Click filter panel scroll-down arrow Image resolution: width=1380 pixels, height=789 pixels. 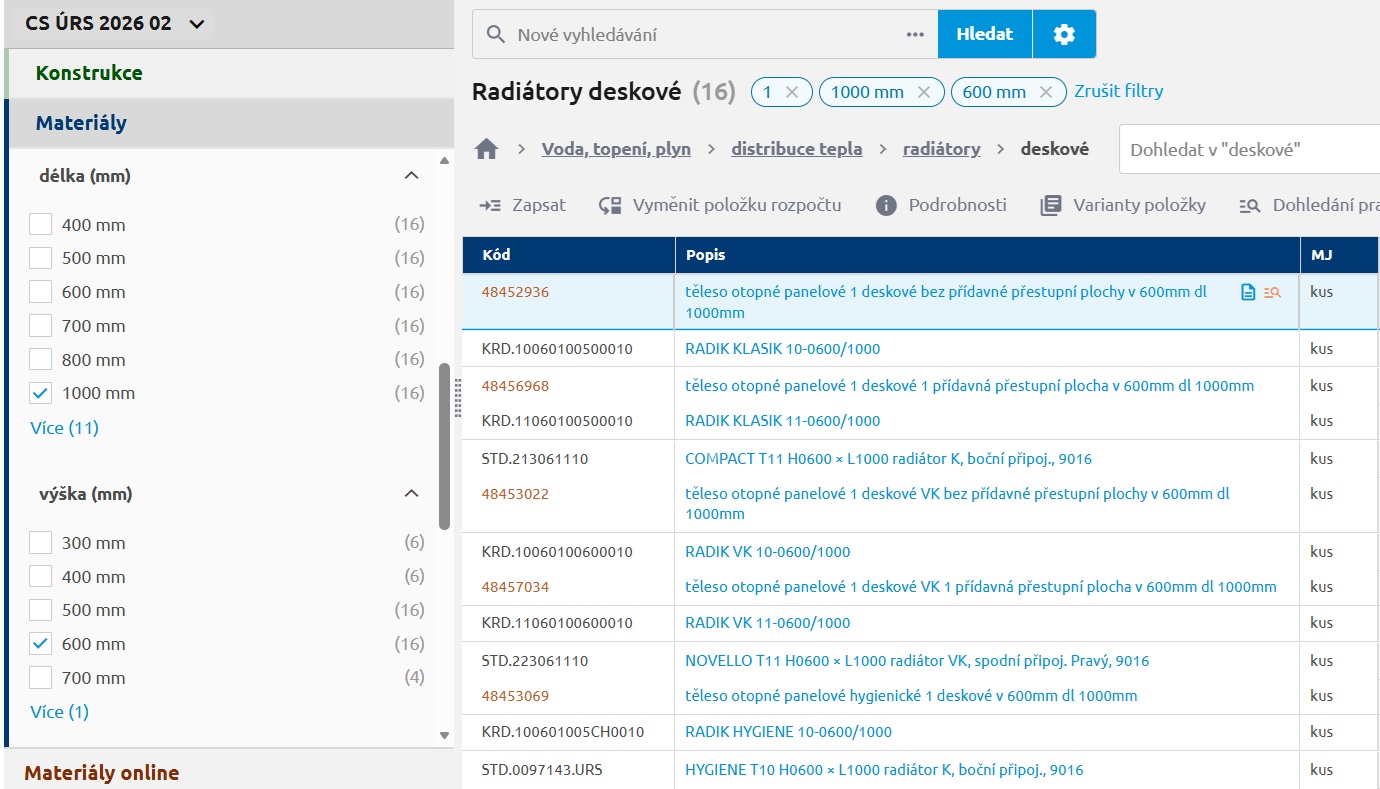click(445, 735)
